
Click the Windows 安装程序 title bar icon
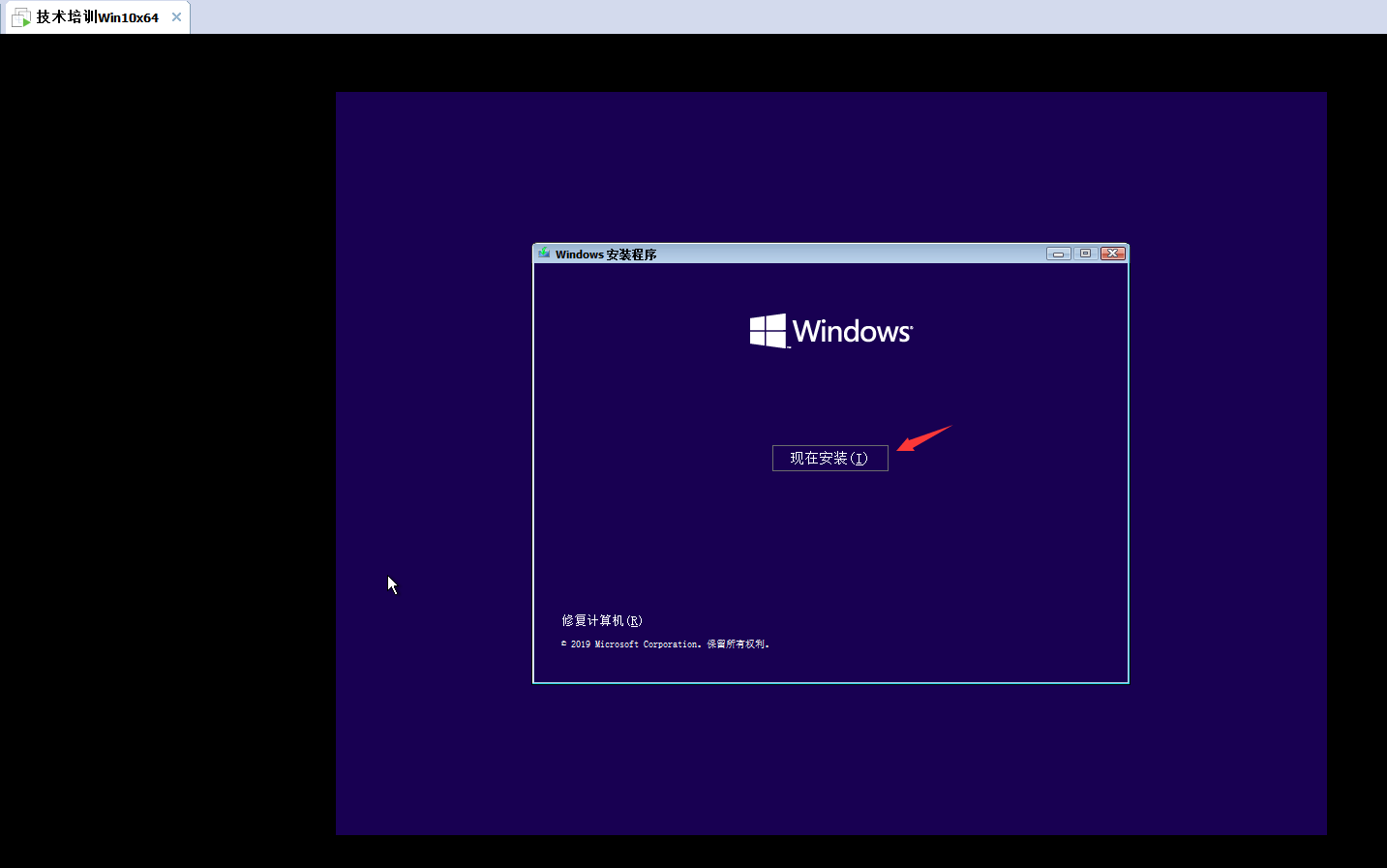tap(544, 254)
